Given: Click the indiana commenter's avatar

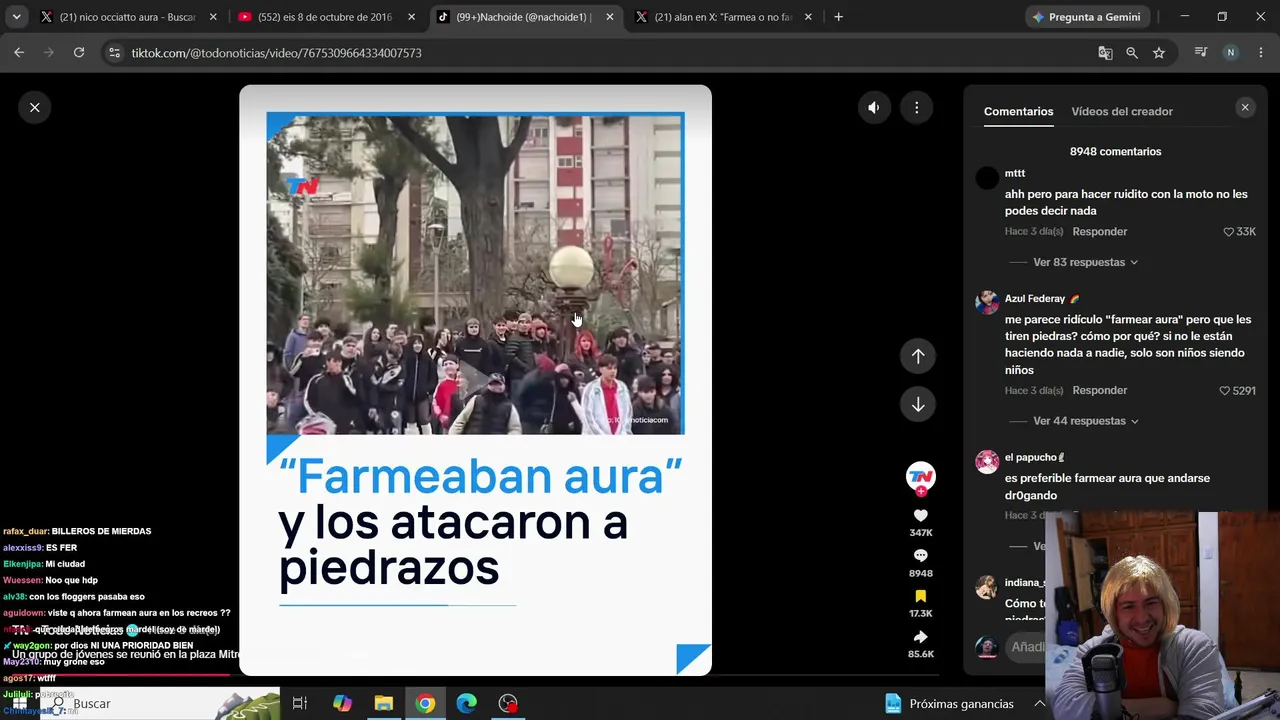Looking at the screenshot, I should (x=987, y=587).
